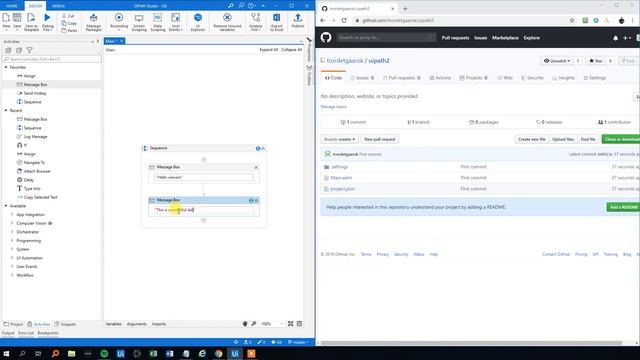This screenshot has height=360, width=640.
Task: Expand the Orchestrator category
Action: [x=12, y=232]
